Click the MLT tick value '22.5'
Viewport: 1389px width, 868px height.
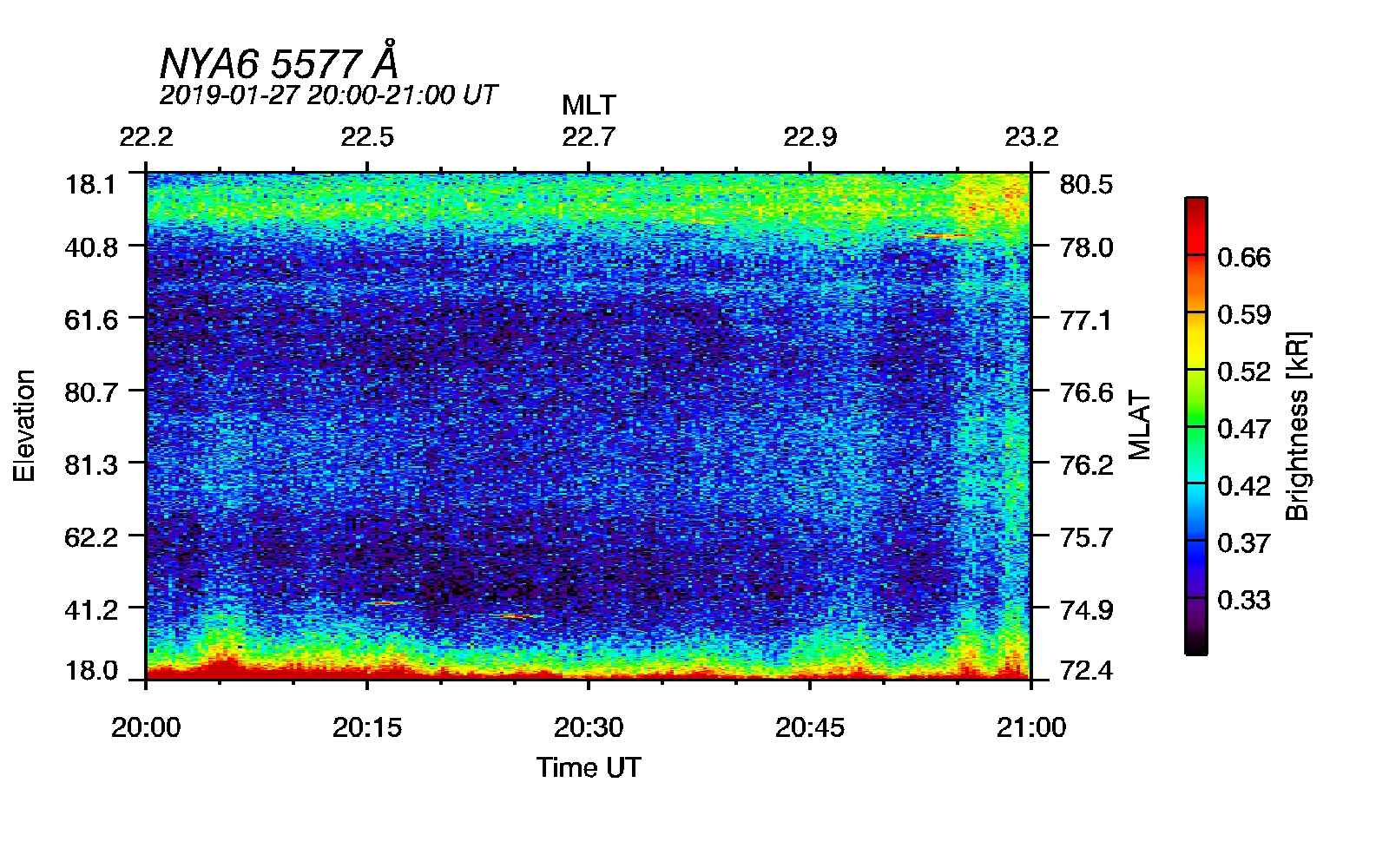point(367,136)
